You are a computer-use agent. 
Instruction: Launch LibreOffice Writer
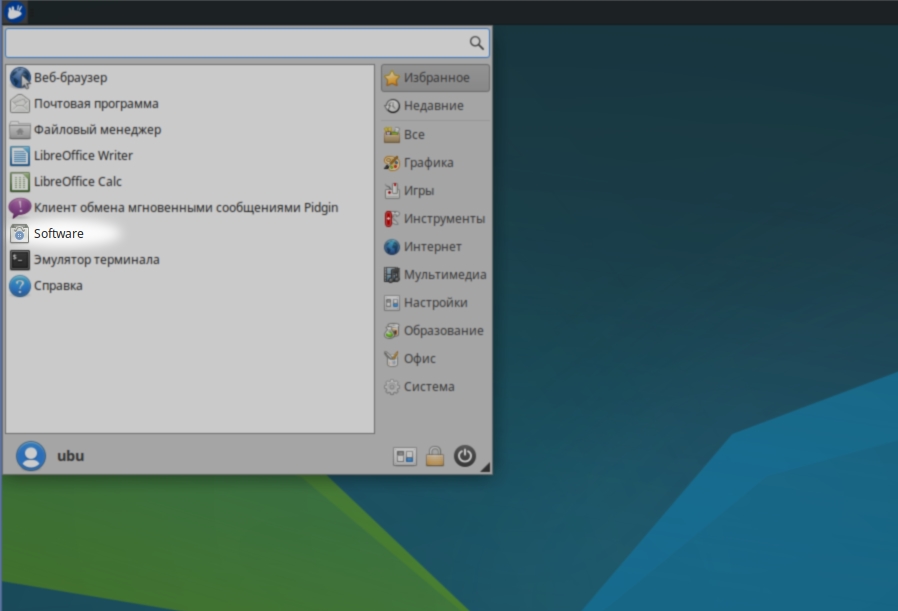coord(190,155)
